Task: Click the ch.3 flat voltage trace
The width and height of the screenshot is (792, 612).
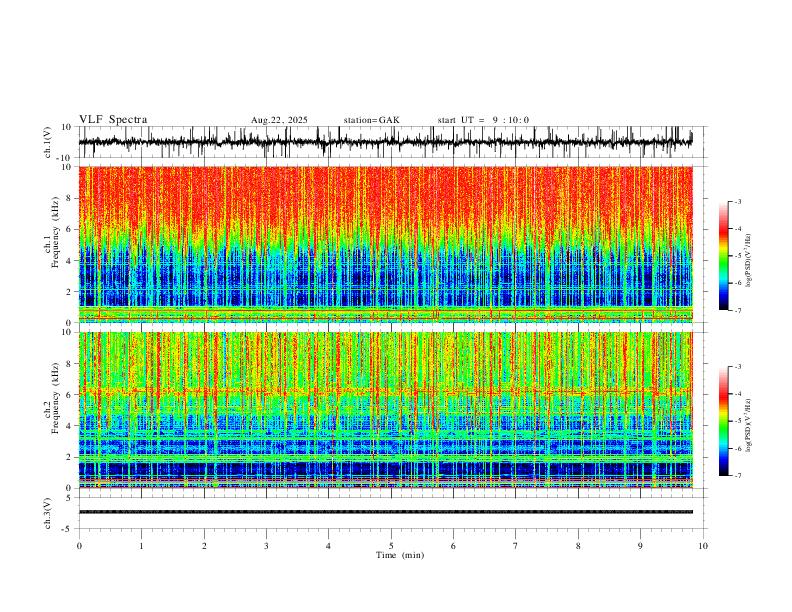Action: point(385,512)
